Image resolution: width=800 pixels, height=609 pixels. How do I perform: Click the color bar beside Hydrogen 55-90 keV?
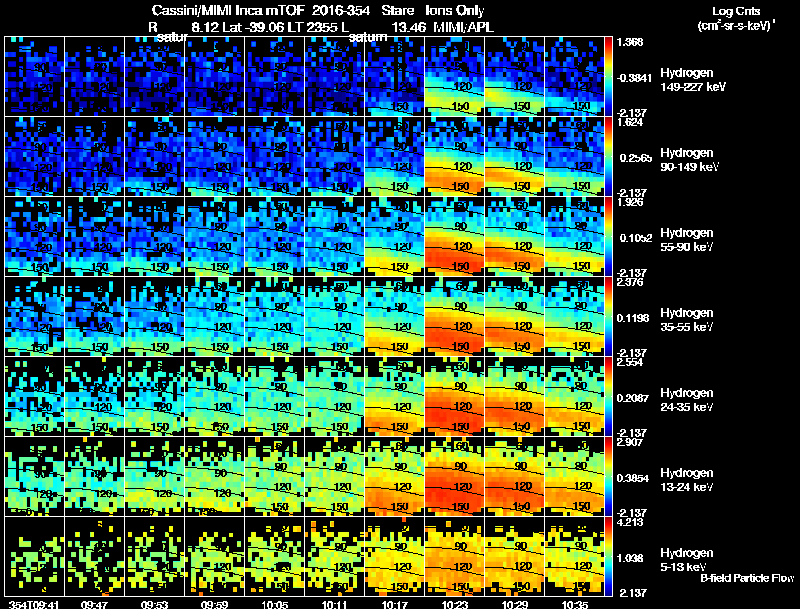608,236
